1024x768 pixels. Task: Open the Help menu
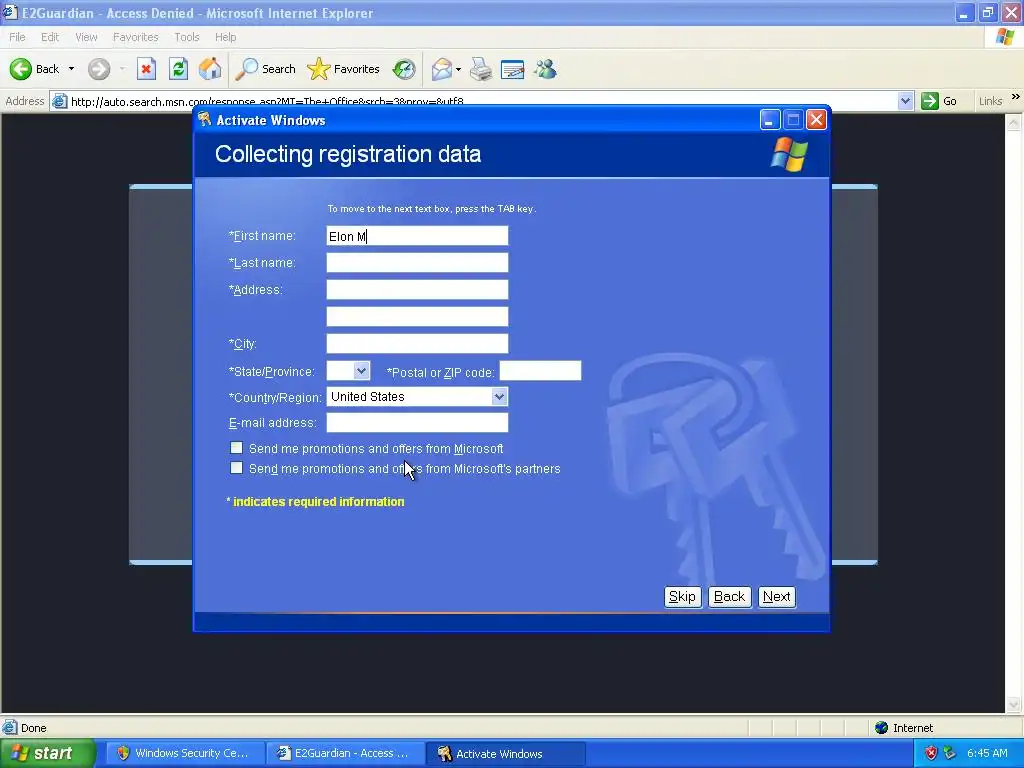click(x=225, y=37)
